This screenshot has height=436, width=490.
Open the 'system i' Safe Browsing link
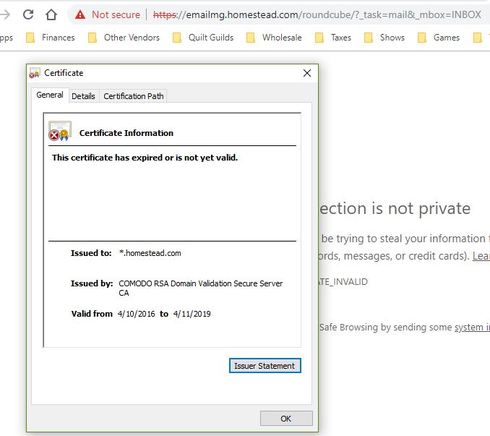tap(472, 327)
